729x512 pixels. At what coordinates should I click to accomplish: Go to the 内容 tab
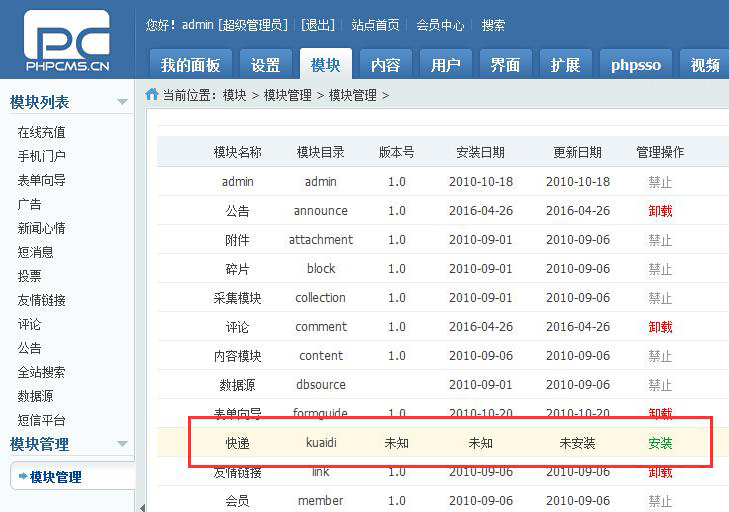click(385, 65)
